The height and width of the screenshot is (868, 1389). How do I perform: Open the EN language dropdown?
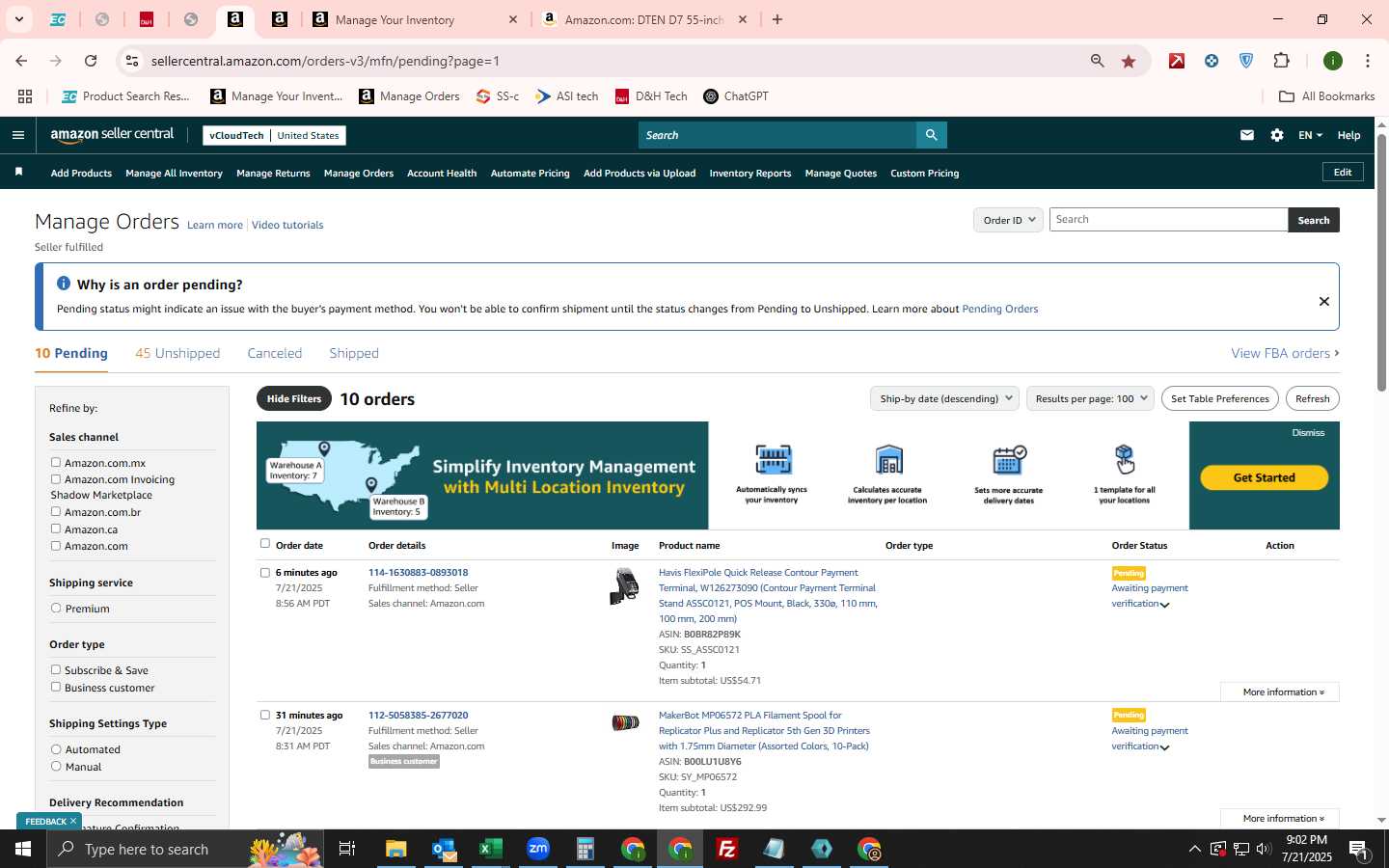(x=1310, y=135)
